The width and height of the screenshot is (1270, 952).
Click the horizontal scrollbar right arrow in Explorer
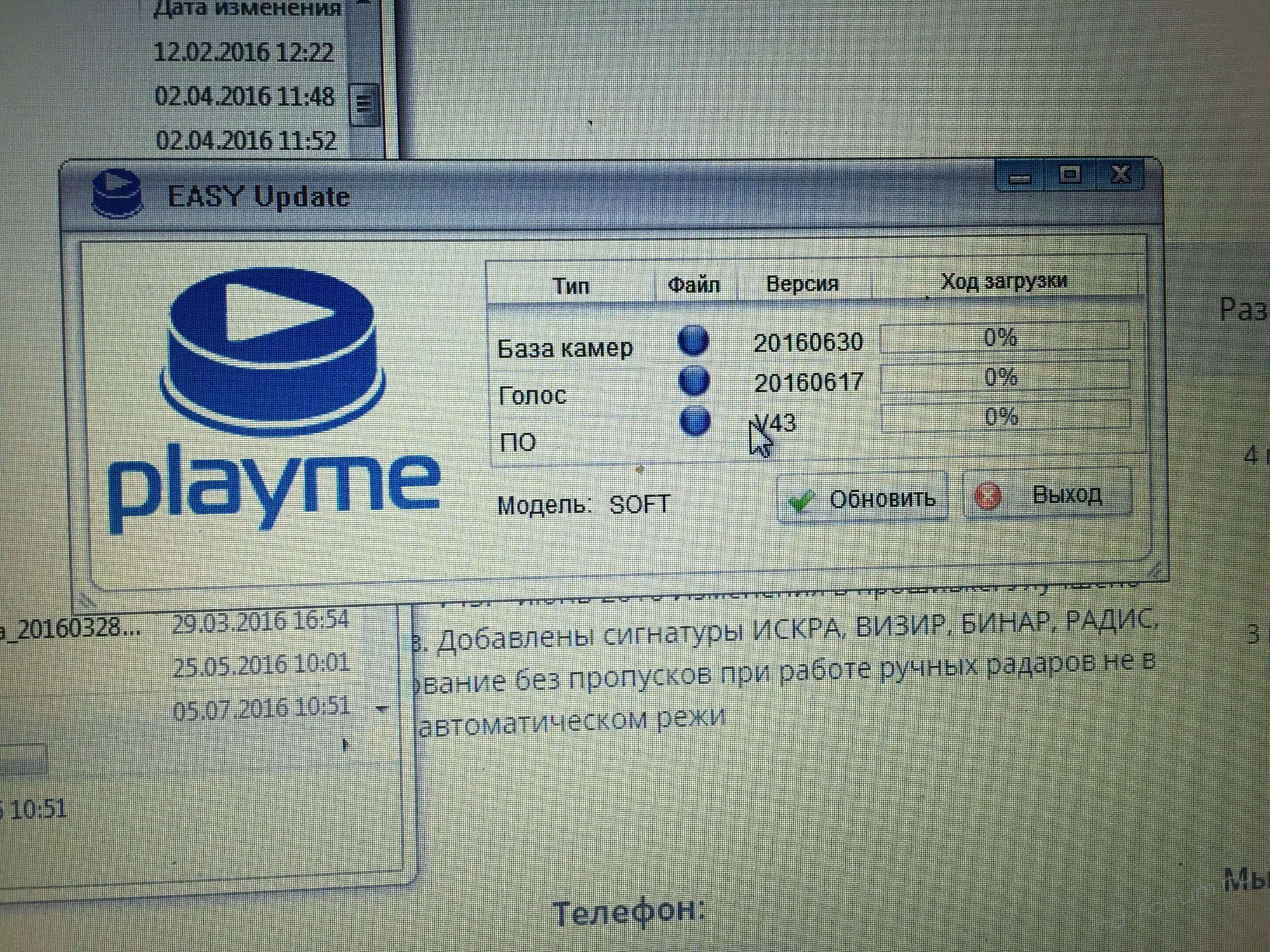346,745
